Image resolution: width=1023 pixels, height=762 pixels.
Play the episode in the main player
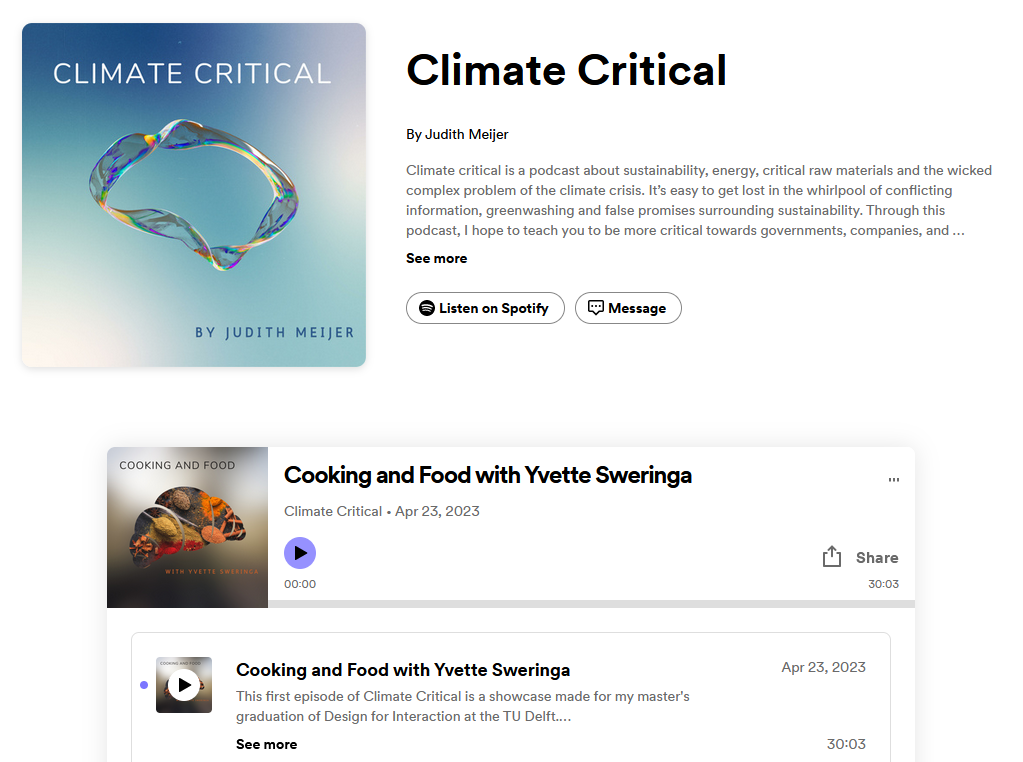(x=300, y=553)
